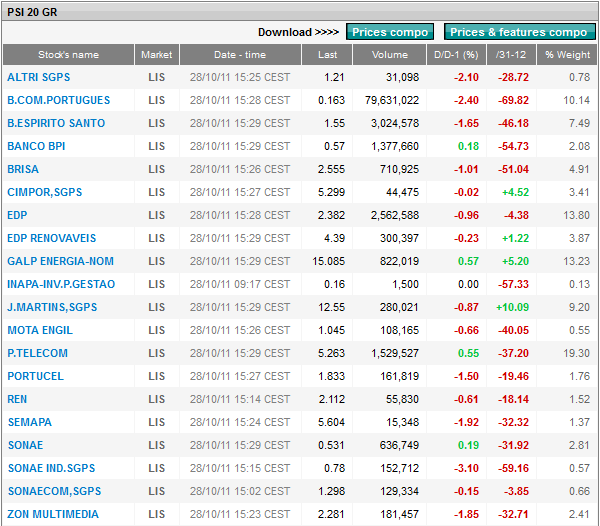Select the last price 0.163
The height and width of the screenshot is (526, 600).
(331, 100)
